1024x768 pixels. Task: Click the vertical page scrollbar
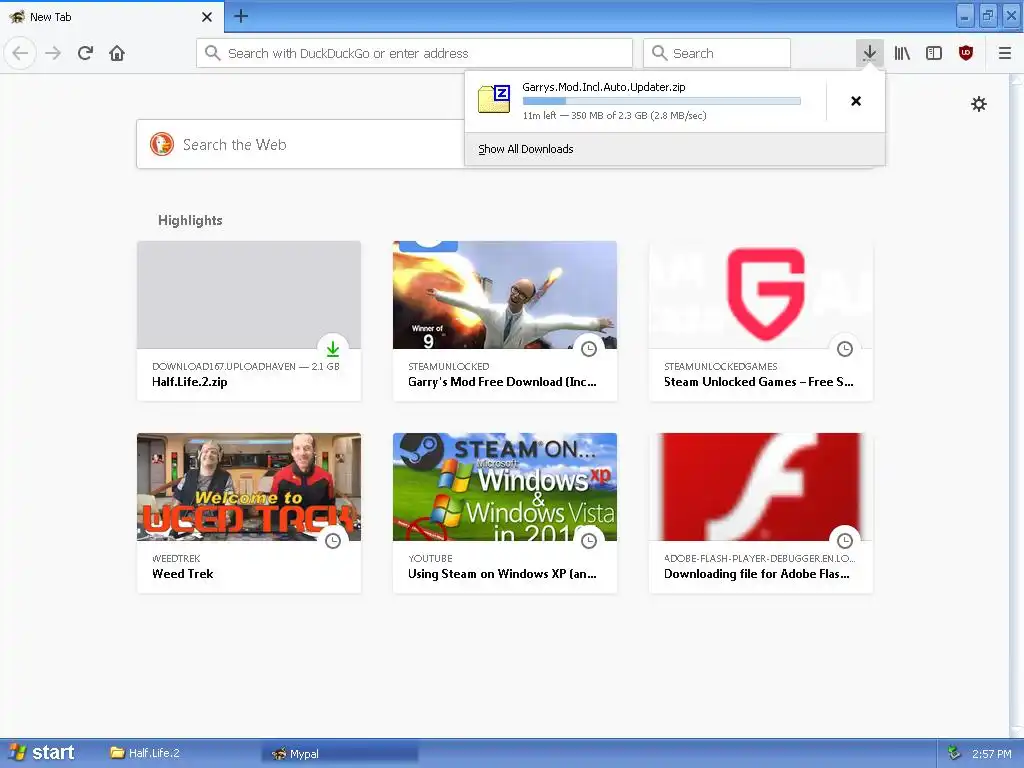(x=1016, y=405)
